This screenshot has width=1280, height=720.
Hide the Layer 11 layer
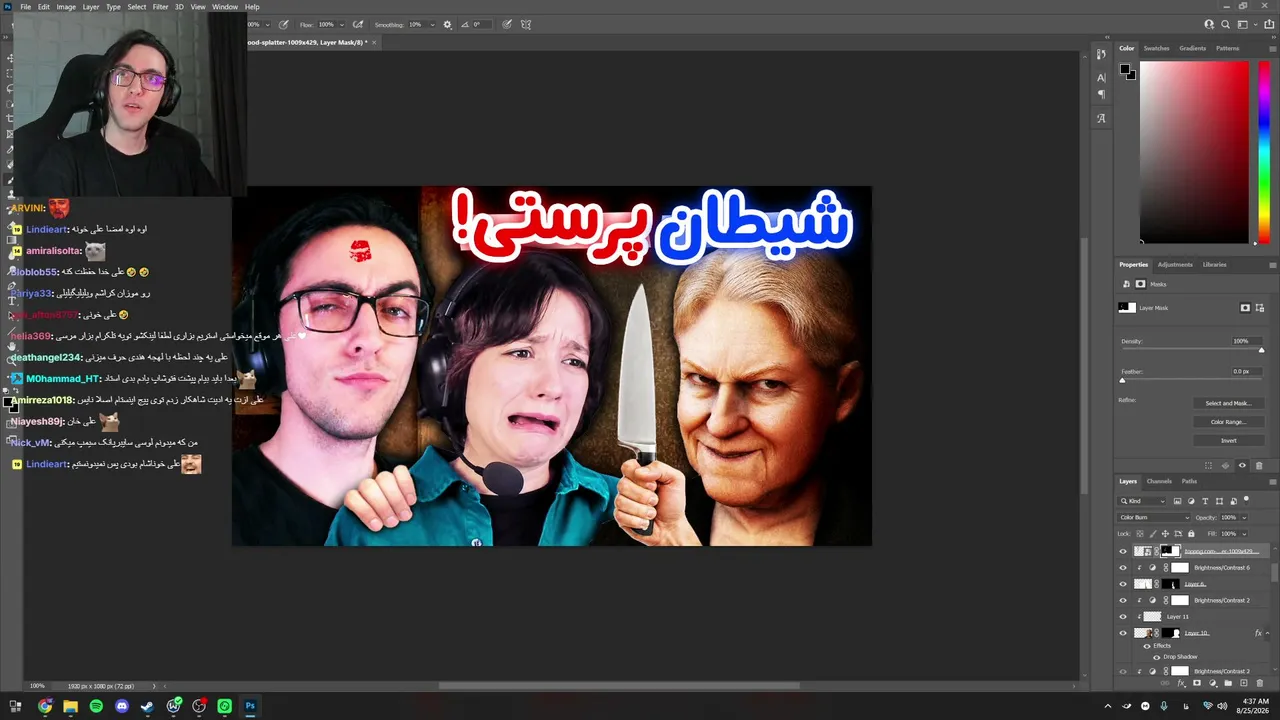coord(1122,617)
